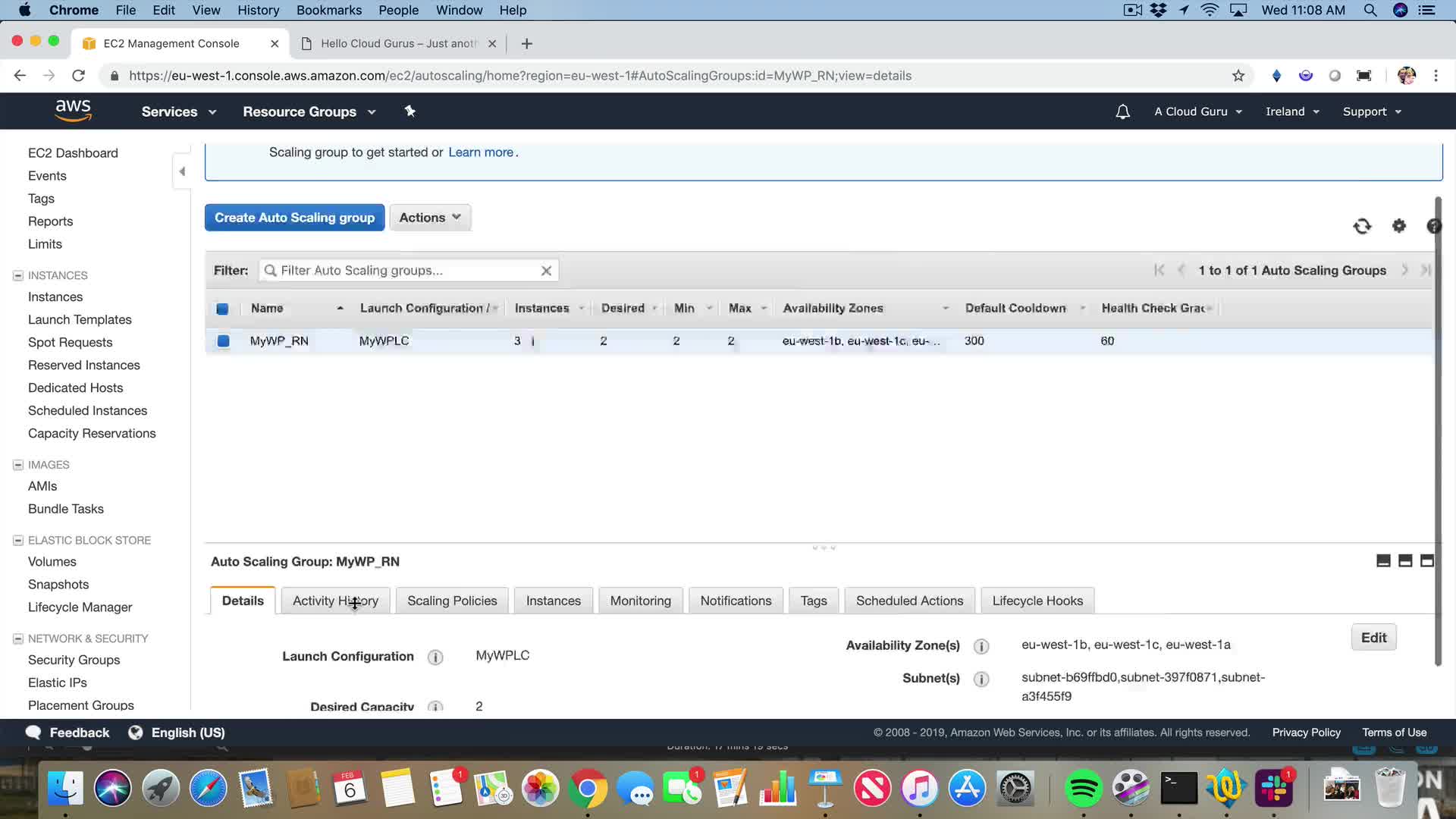Collapse the INSTANCES sidebar section
Viewport: 1456px width, 819px height.
tap(18, 276)
